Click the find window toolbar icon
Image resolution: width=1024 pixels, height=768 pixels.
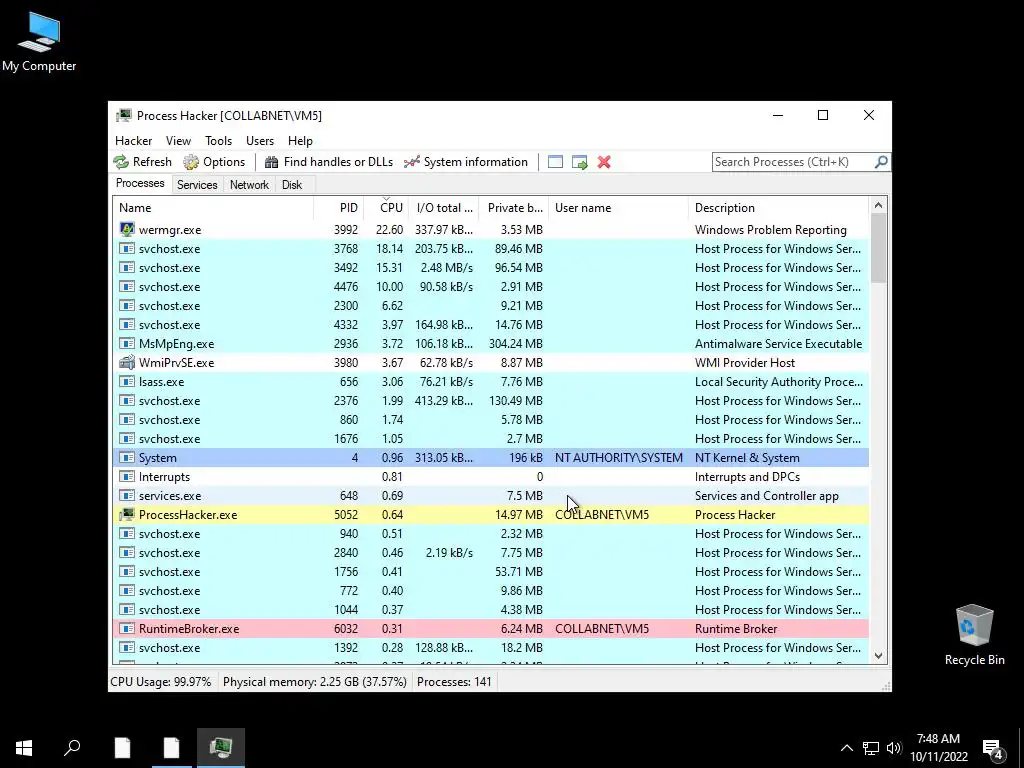(555, 162)
